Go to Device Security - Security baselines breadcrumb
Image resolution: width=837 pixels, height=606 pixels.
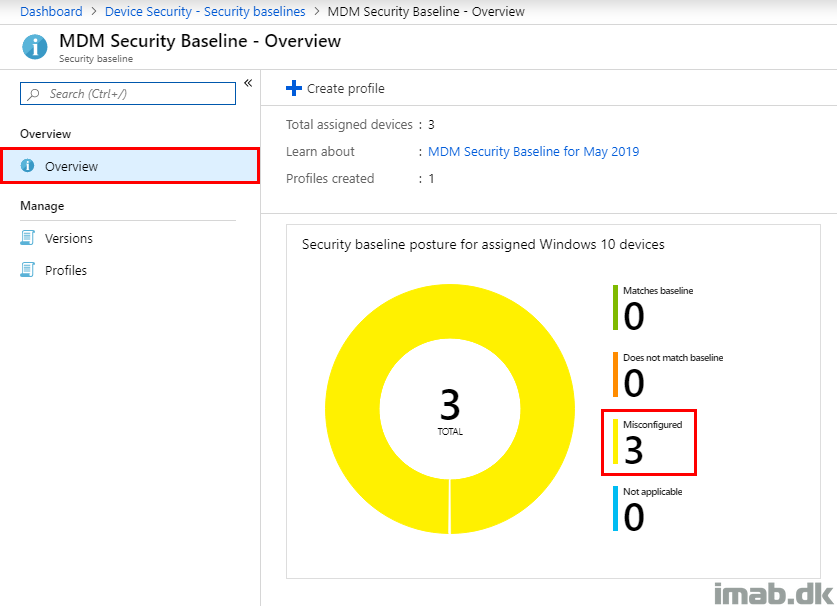pos(205,11)
